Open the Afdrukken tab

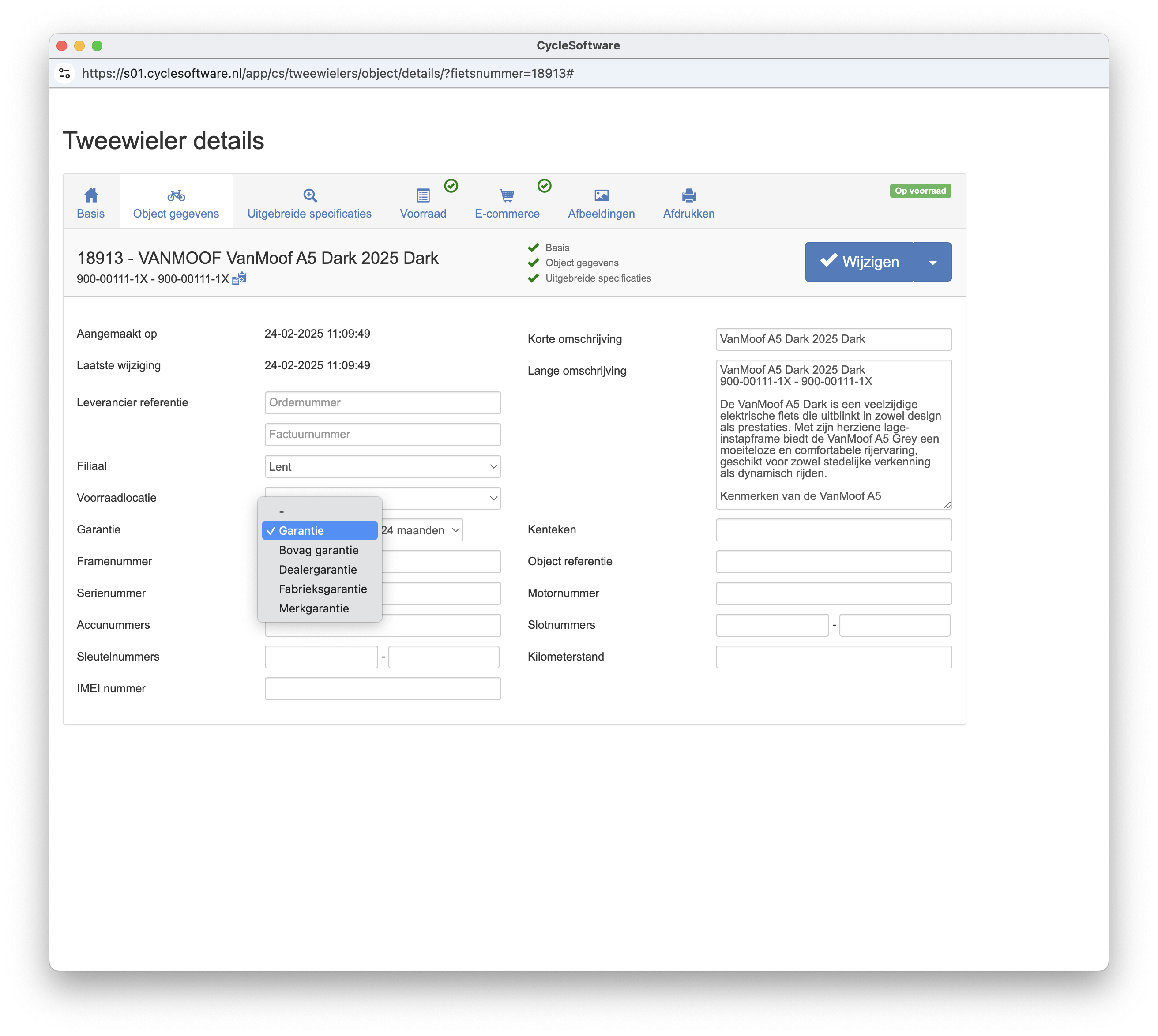[689, 202]
